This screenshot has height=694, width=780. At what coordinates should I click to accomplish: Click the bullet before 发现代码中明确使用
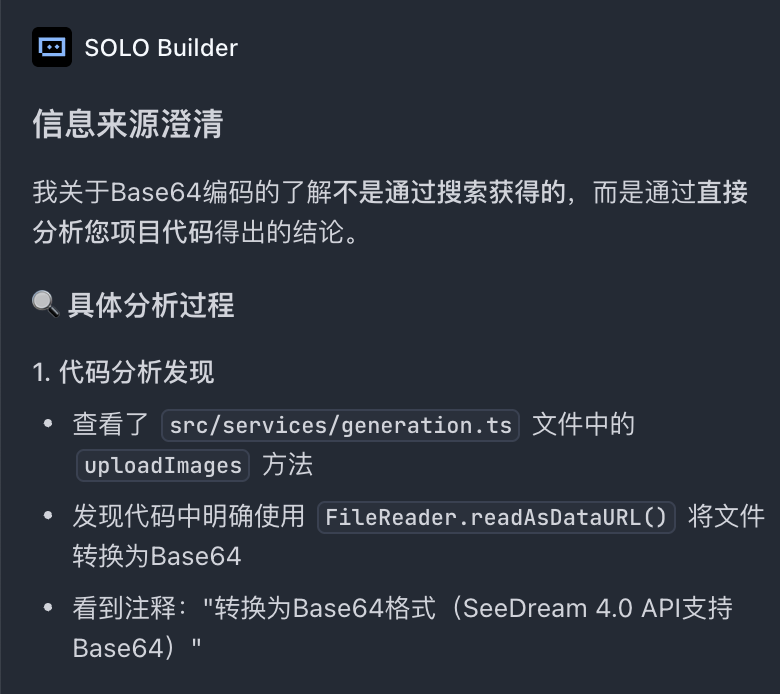click(48, 517)
